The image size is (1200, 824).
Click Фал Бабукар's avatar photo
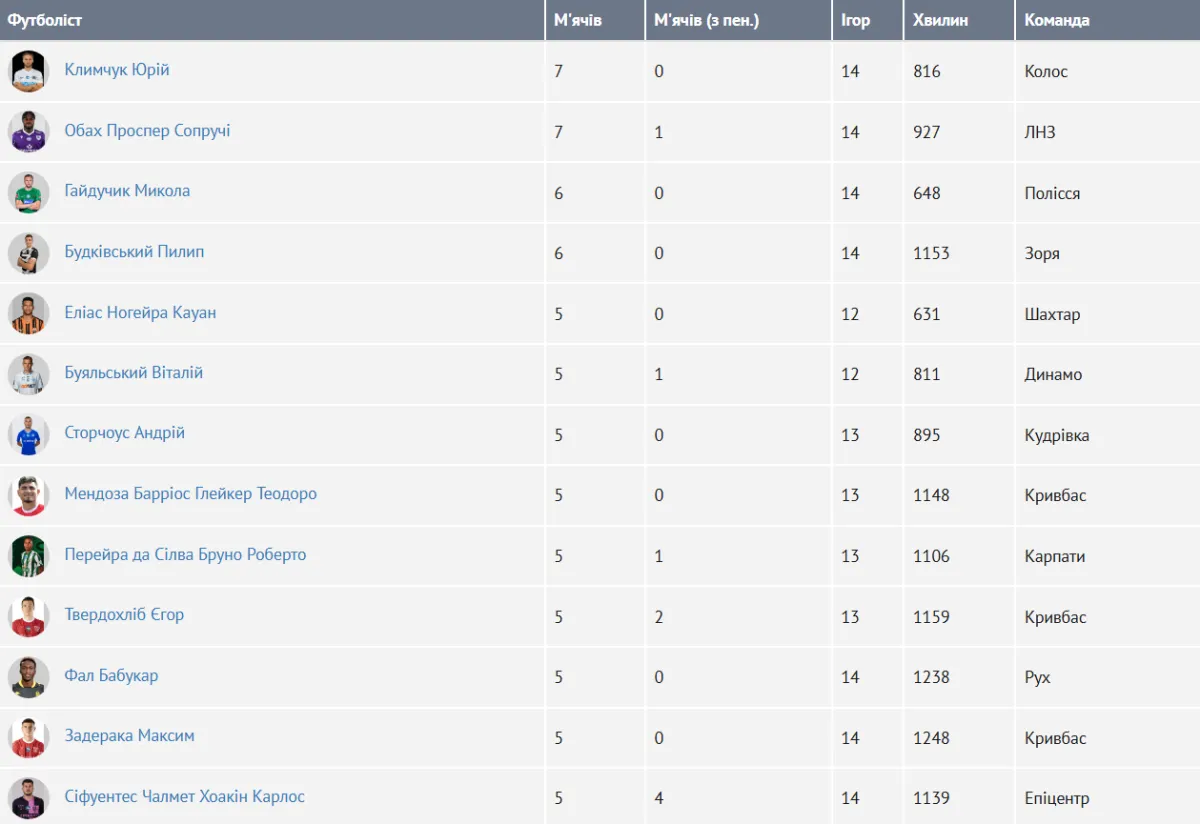(29, 677)
